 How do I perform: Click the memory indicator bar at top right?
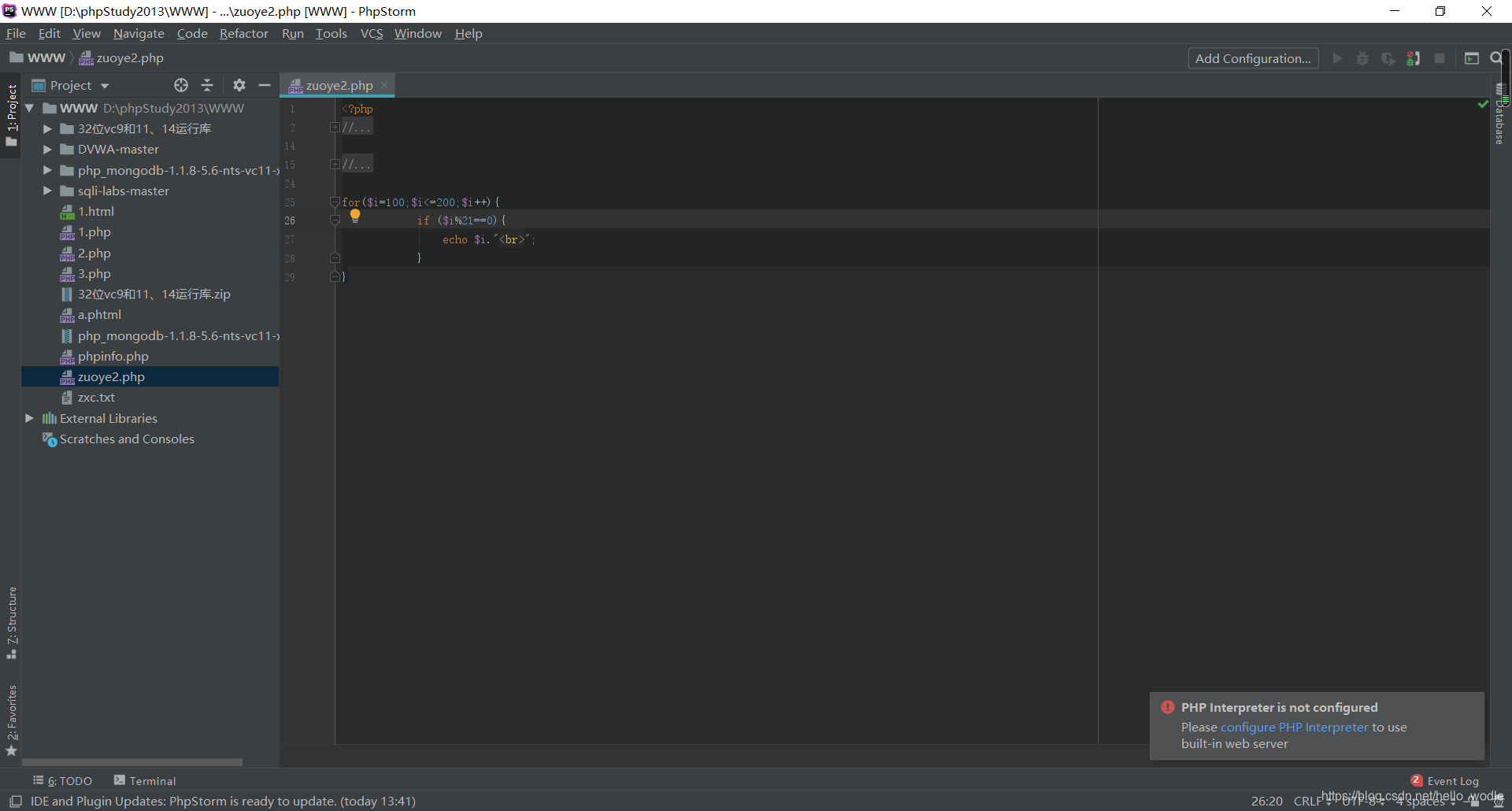click(x=1506, y=77)
